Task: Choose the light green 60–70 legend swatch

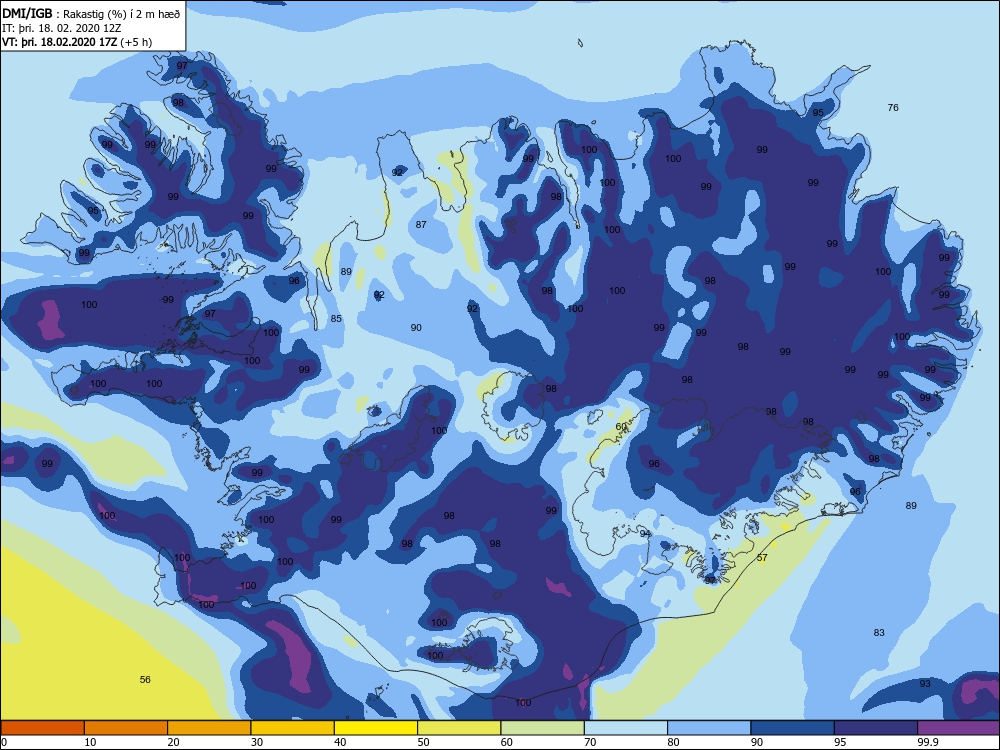Action: [543, 728]
